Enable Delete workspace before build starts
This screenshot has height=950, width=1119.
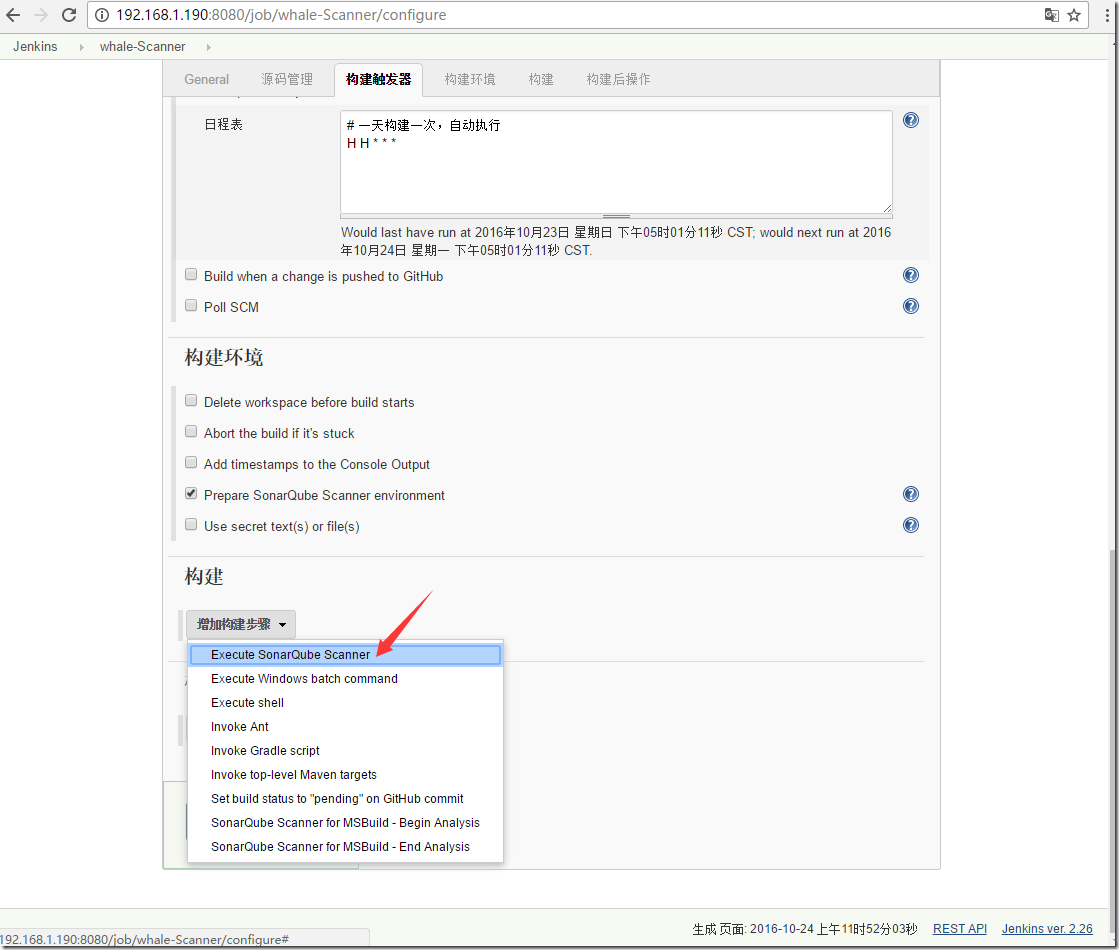click(191, 400)
